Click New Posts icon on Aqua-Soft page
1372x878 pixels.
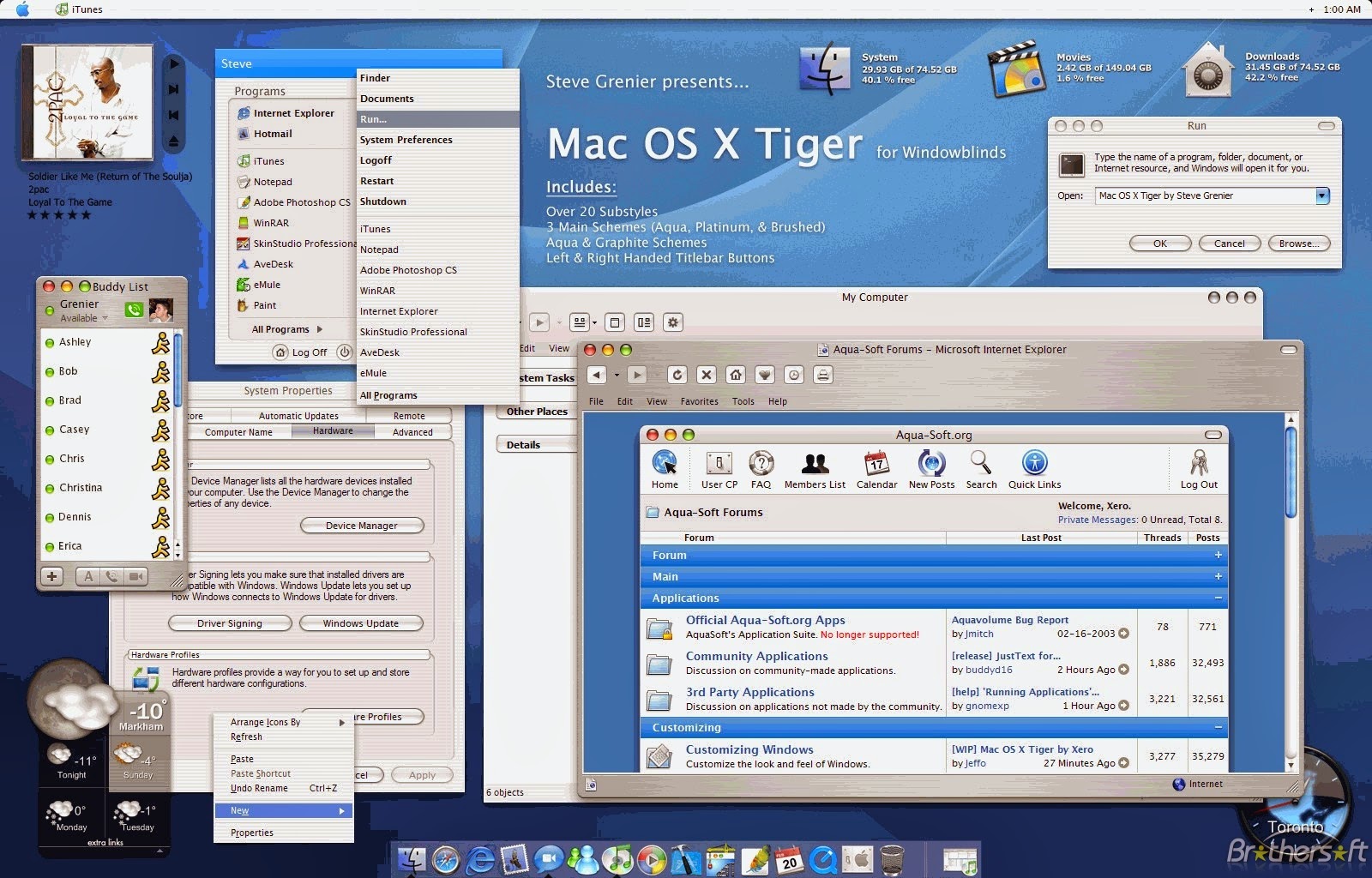[x=931, y=464]
